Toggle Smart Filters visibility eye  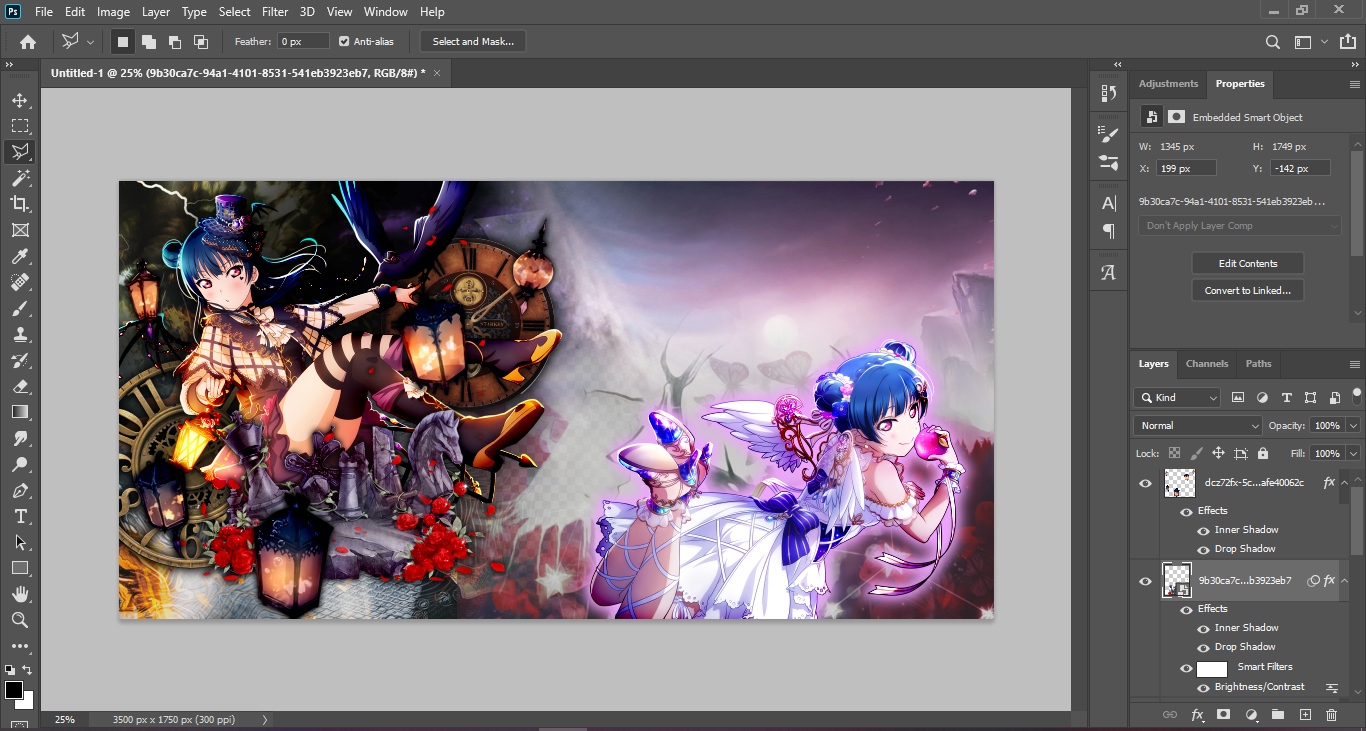point(1186,668)
